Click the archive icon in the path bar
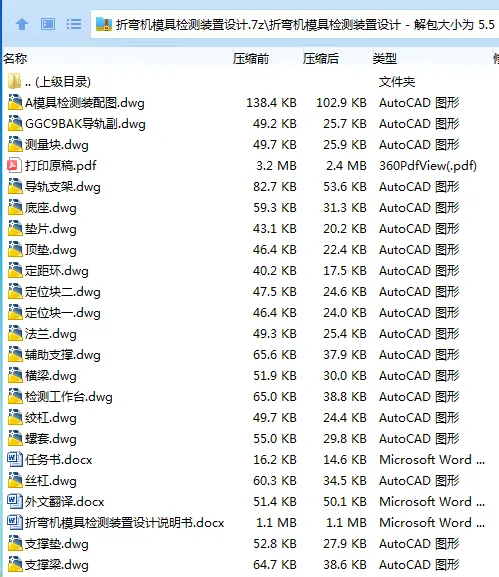Screen dimensions: 499x577 tap(104, 25)
